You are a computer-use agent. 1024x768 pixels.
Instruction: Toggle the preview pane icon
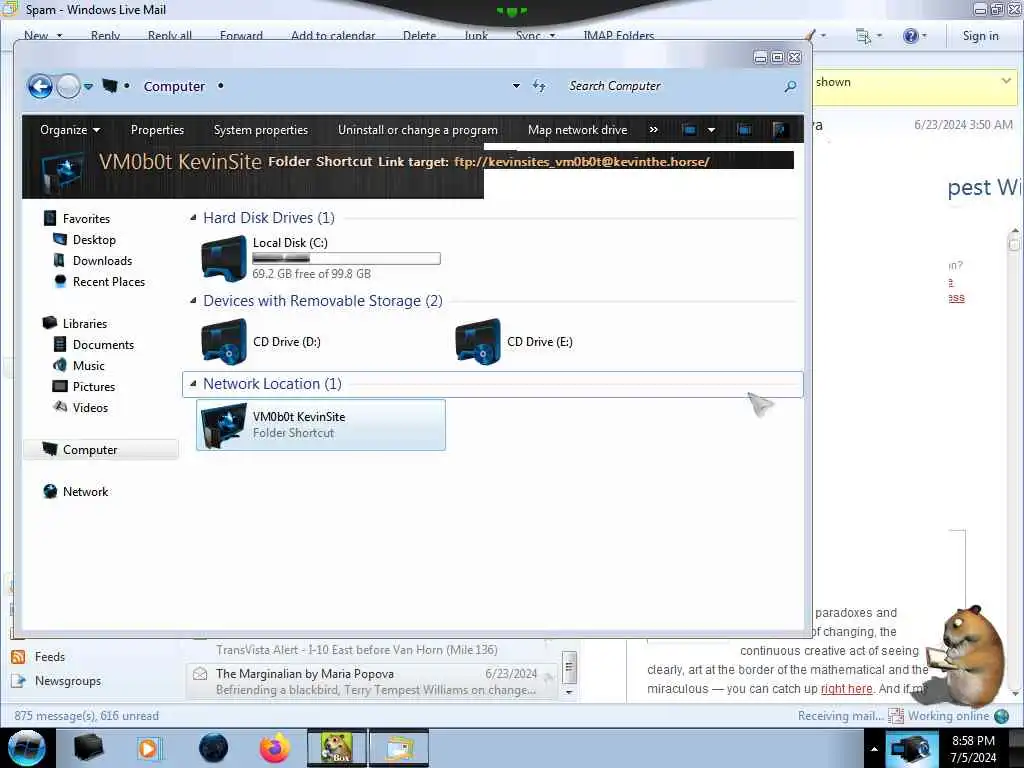[x=744, y=129]
